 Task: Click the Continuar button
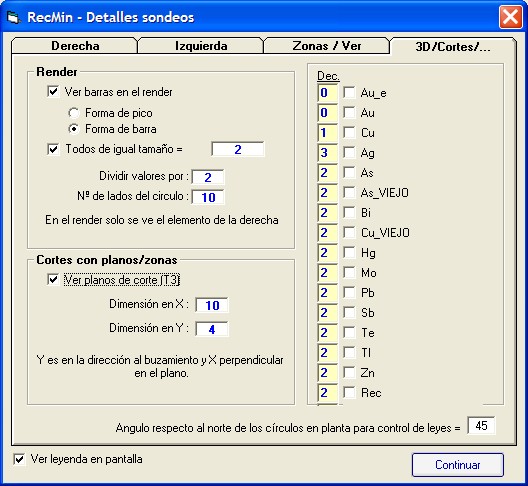pyautogui.click(x=458, y=465)
